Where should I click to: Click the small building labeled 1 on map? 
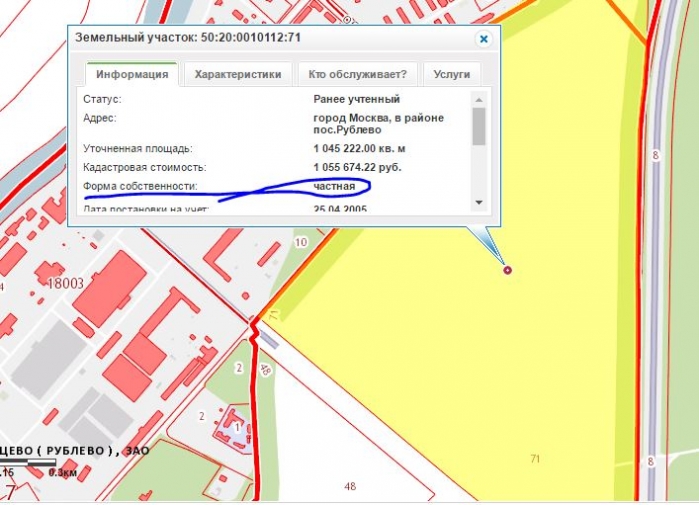tap(237, 428)
